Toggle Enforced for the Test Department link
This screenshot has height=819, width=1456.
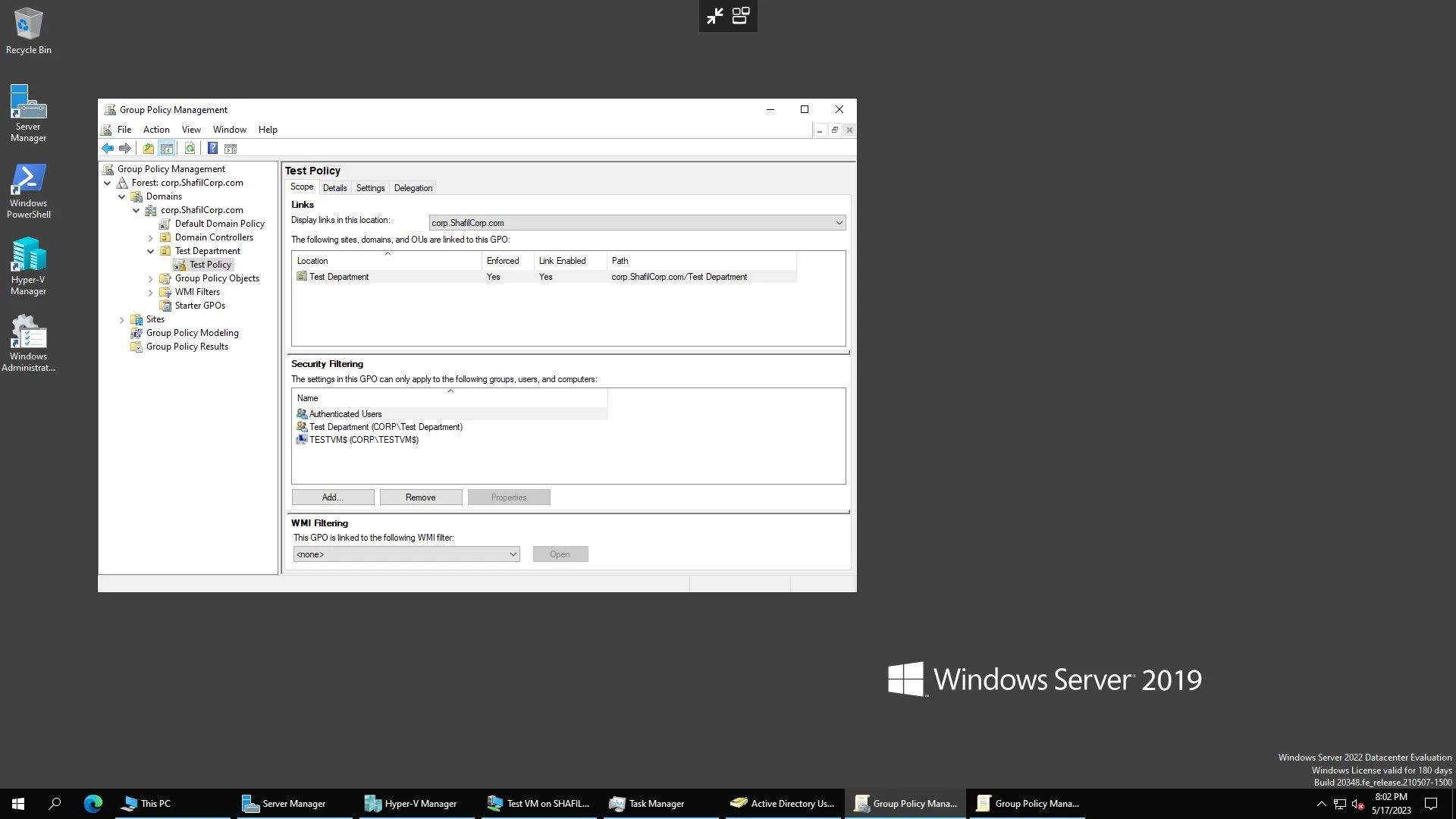pyautogui.click(x=494, y=276)
